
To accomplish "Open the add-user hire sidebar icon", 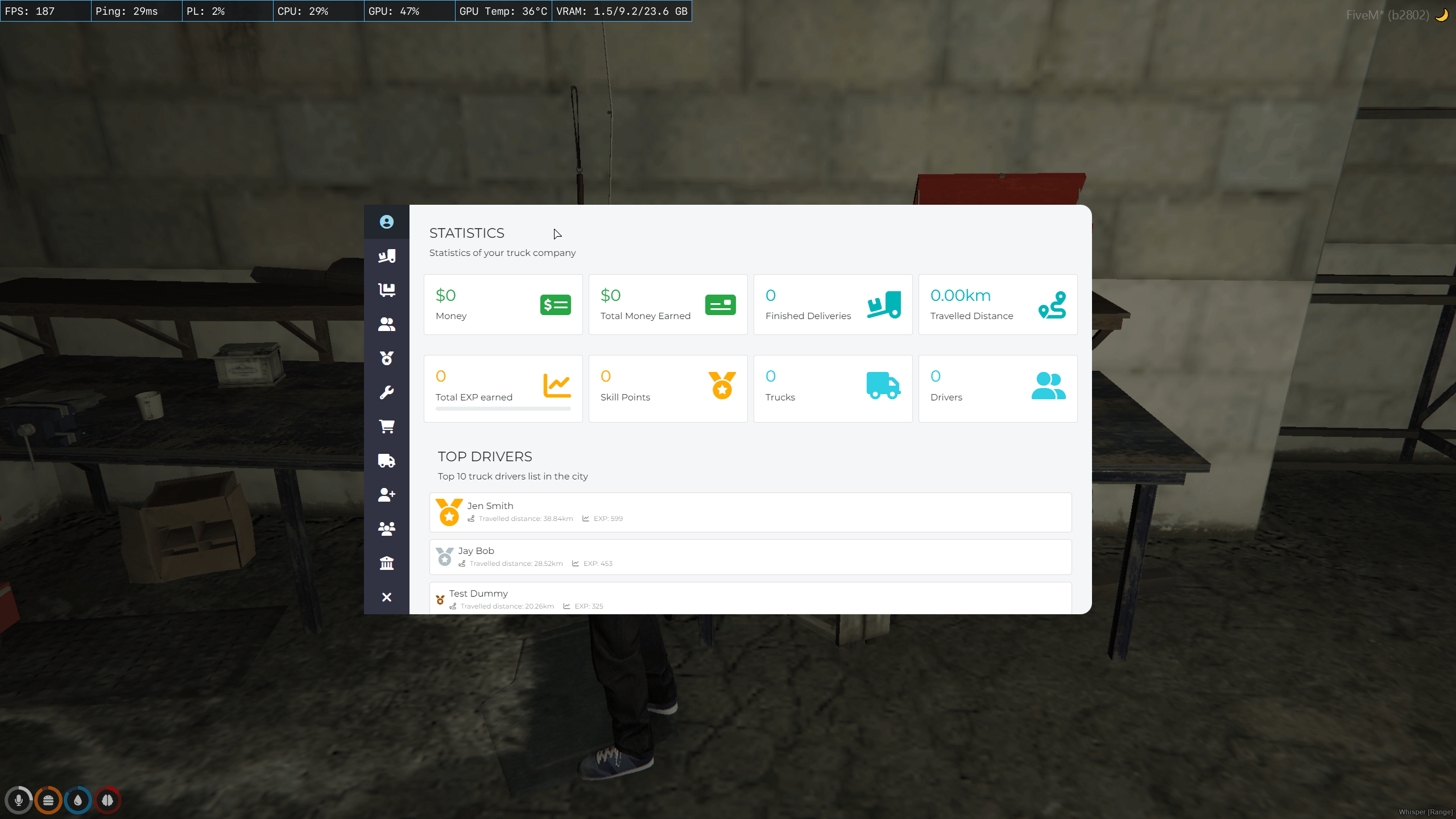I will pyautogui.click(x=386, y=495).
